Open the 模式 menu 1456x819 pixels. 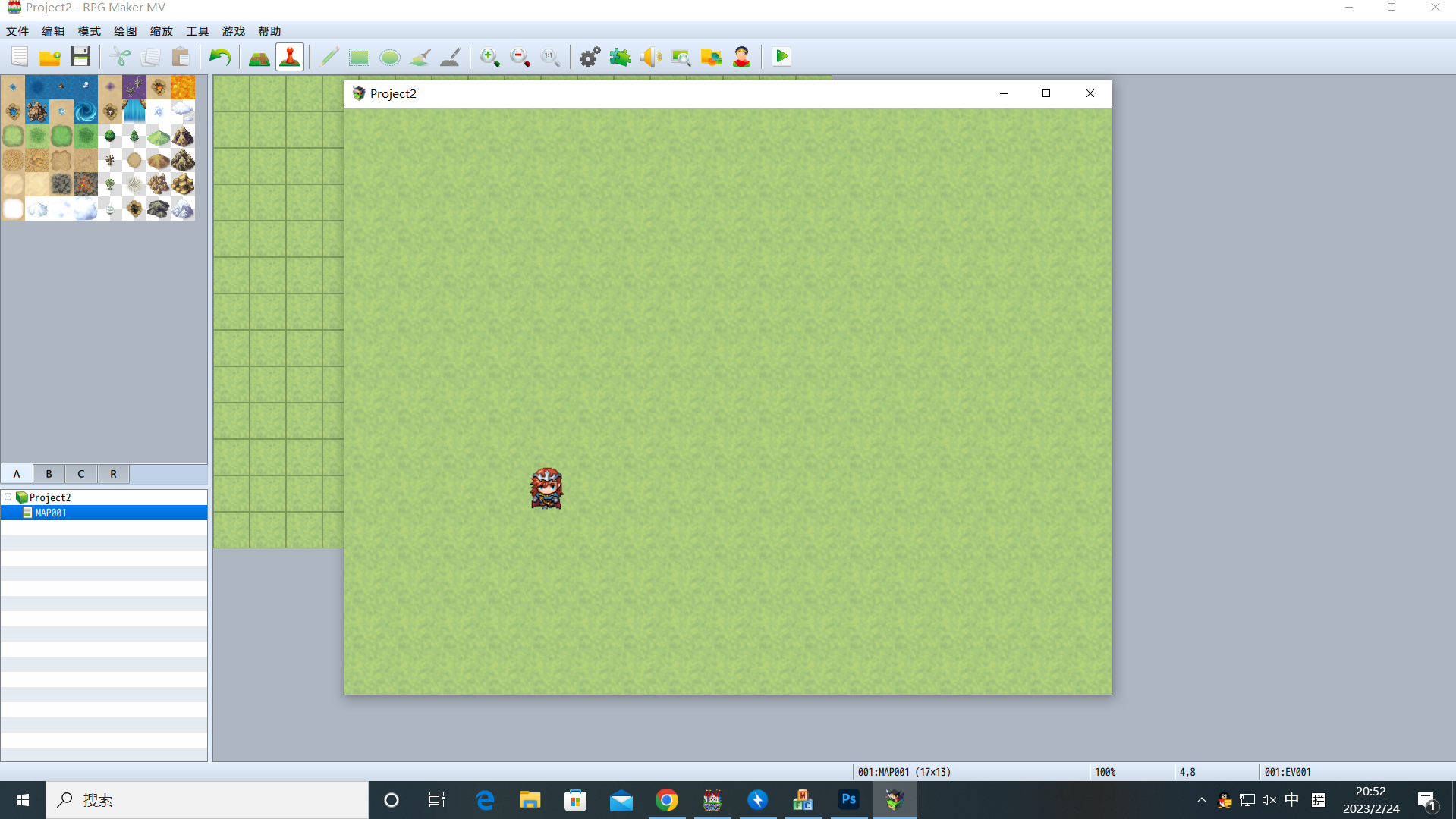[x=90, y=31]
